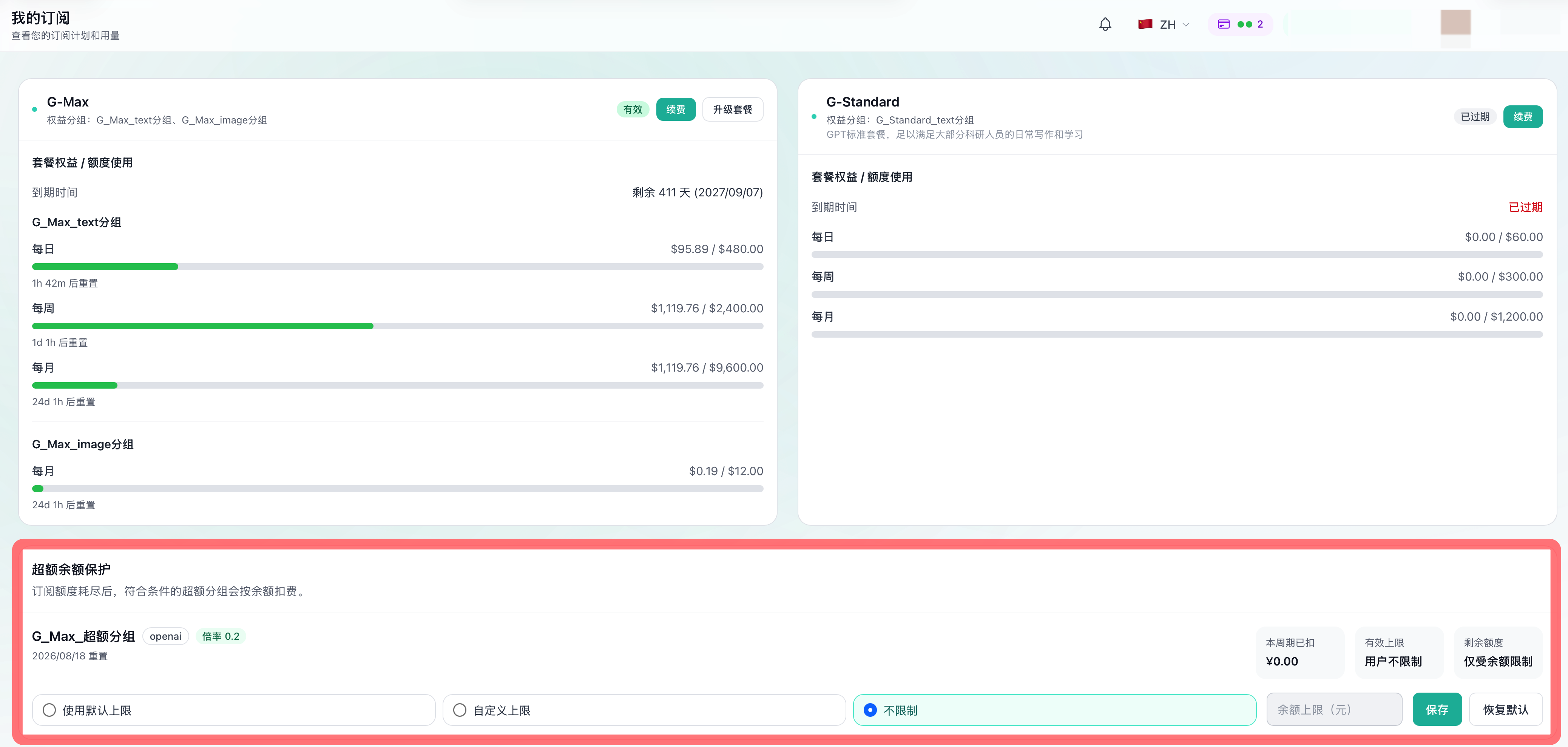
Task: Click 续费 button on G-Standard card
Action: coord(1523,116)
